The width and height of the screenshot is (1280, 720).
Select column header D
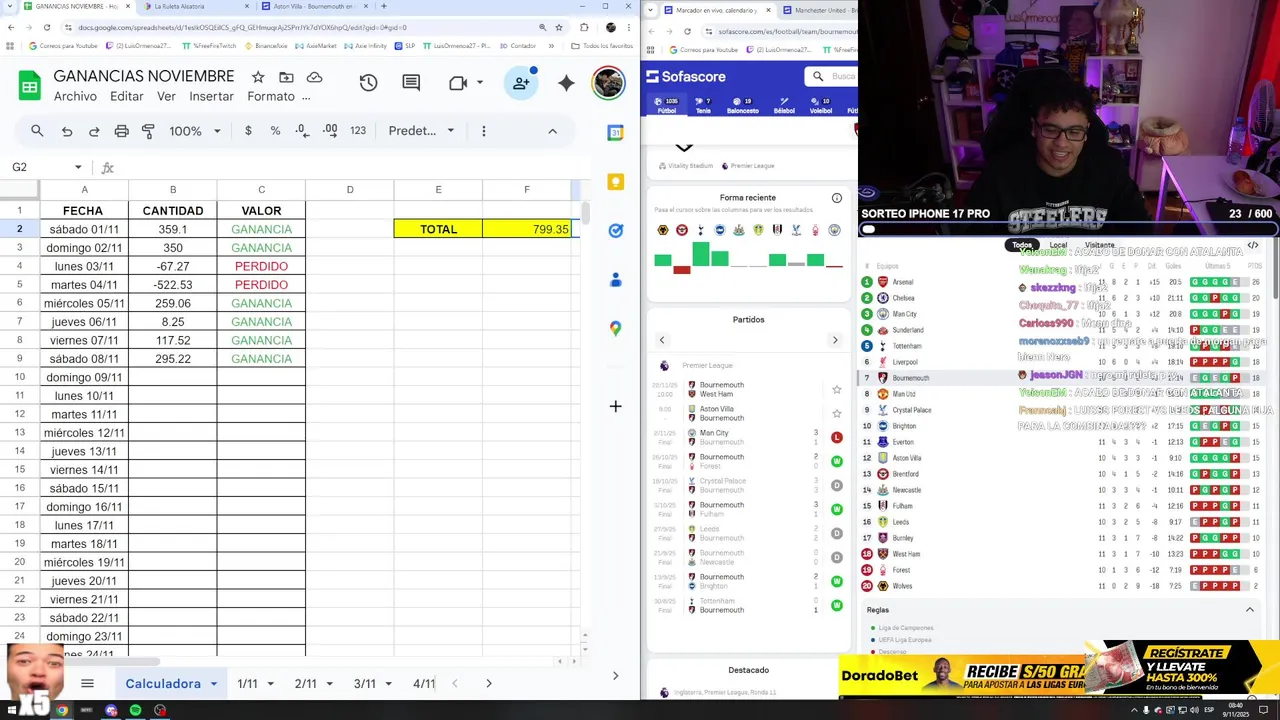pyautogui.click(x=350, y=190)
